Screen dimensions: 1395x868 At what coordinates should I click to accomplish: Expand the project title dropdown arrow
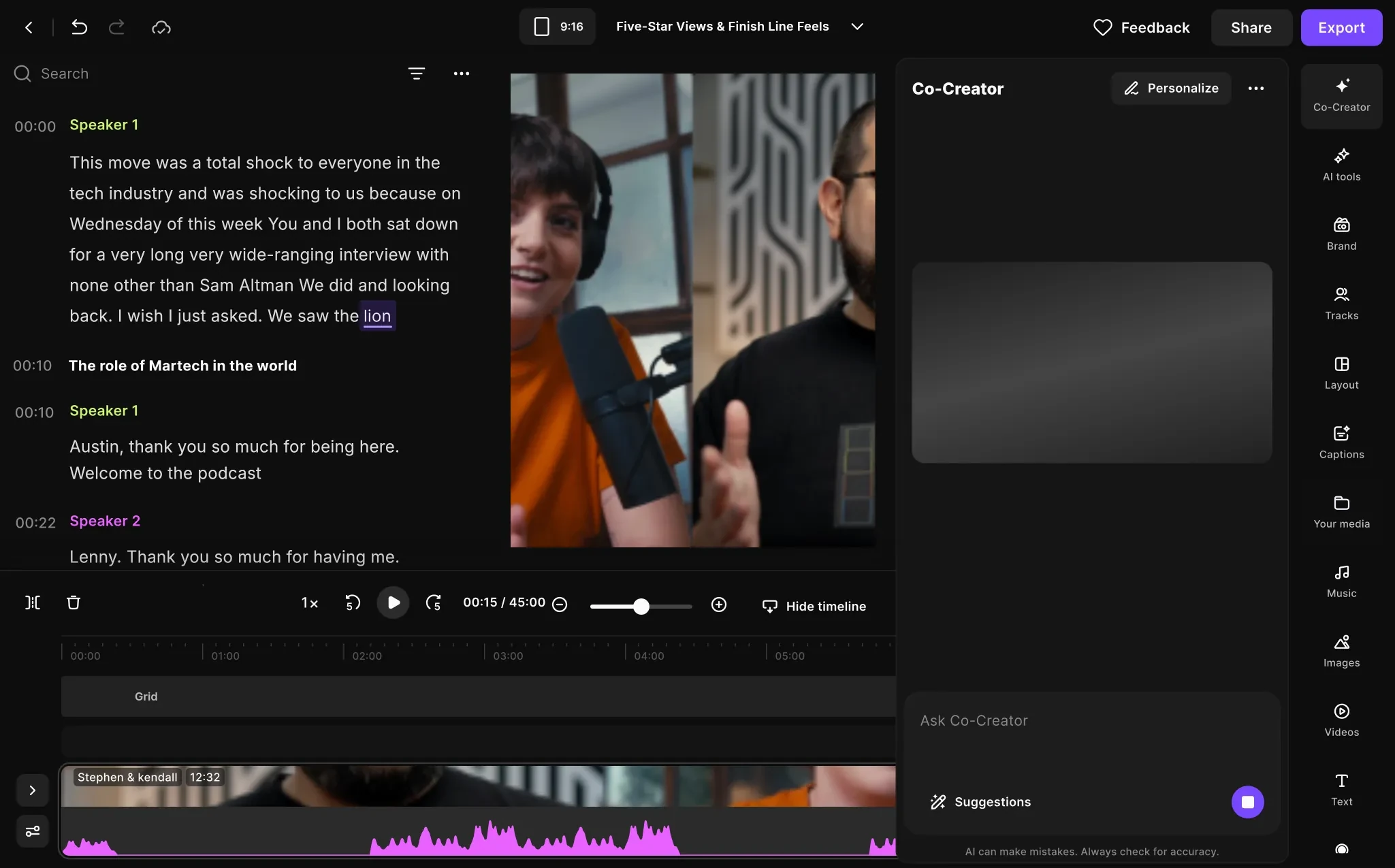(x=857, y=27)
